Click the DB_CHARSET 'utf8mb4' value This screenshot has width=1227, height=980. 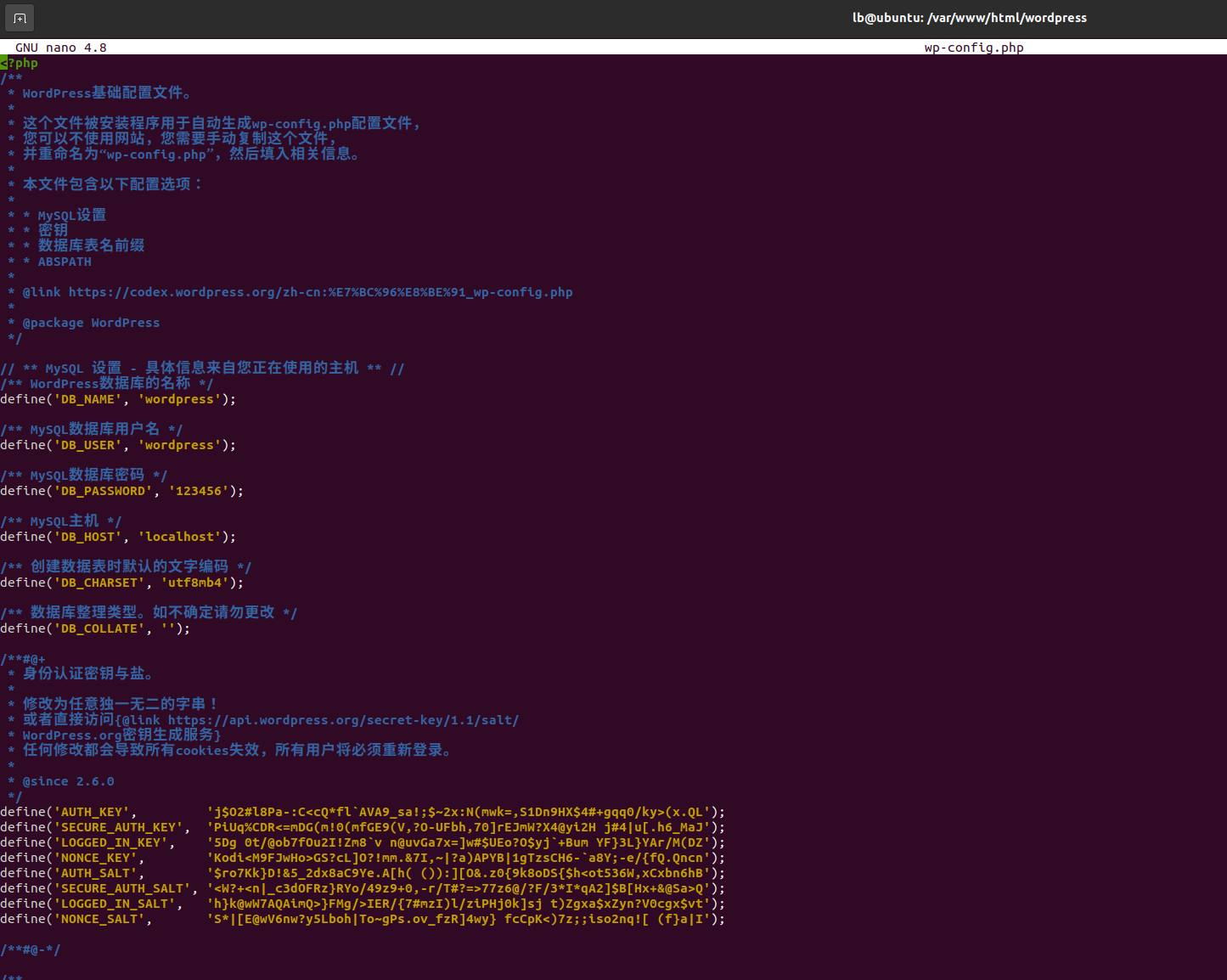point(195,583)
